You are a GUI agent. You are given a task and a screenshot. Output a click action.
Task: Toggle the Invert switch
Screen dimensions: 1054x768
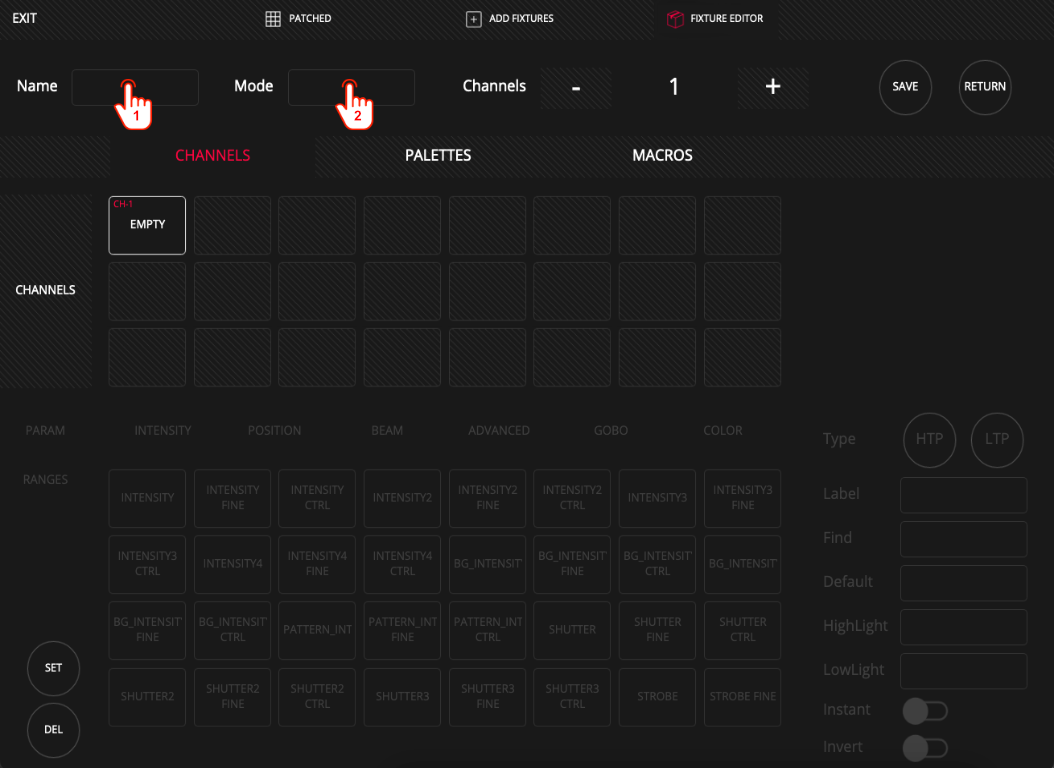[925, 747]
